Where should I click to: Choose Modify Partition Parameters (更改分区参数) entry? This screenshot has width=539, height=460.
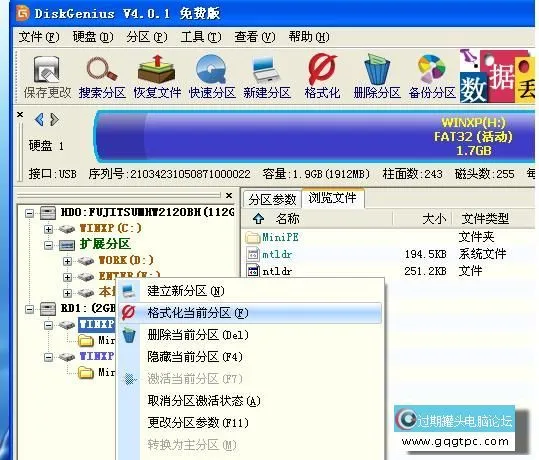pyautogui.click(x=251, y=423)
